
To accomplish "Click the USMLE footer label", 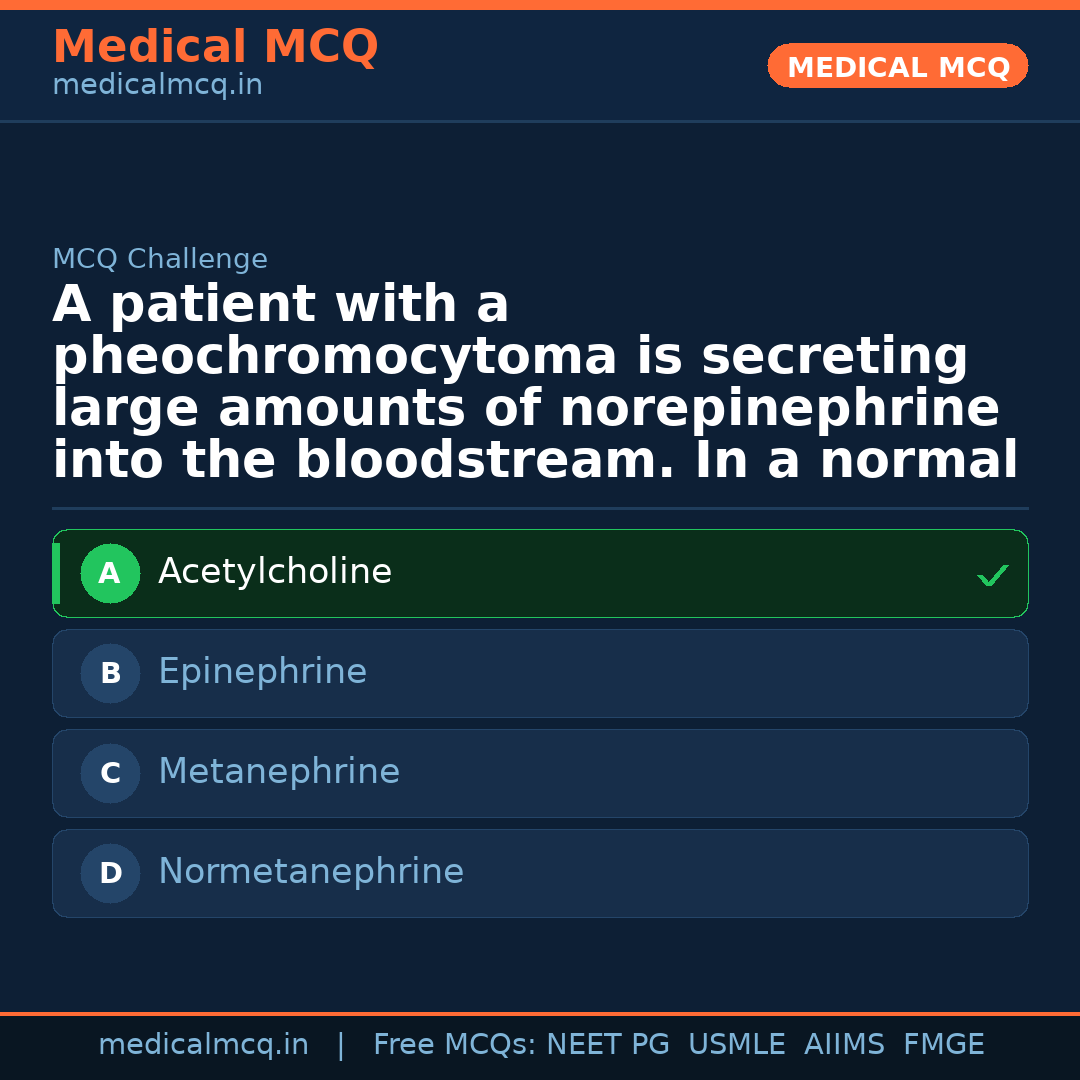I will pyautogui.click(x=736, y=1045).
